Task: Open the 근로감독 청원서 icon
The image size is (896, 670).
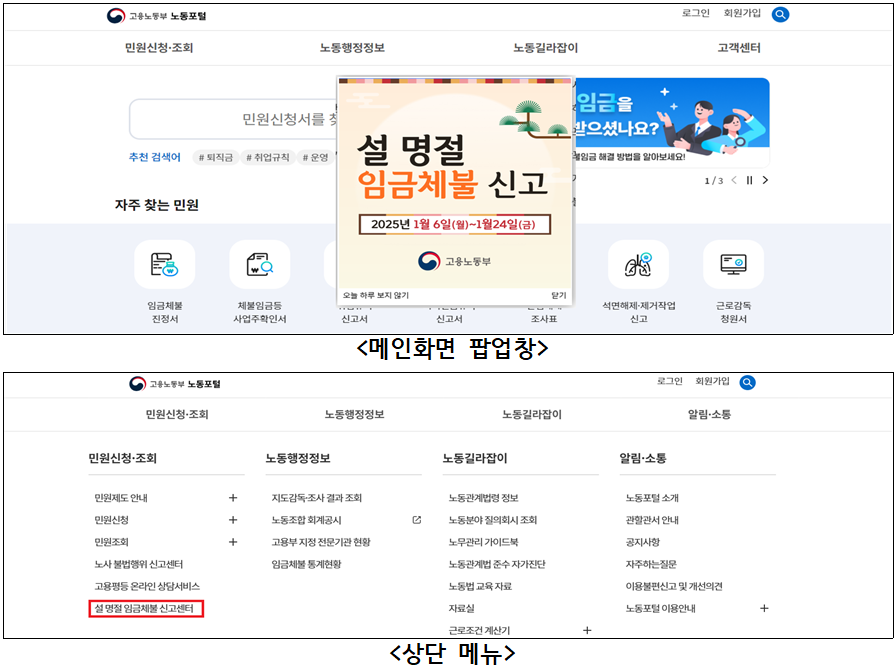Action: coord(732,265)
